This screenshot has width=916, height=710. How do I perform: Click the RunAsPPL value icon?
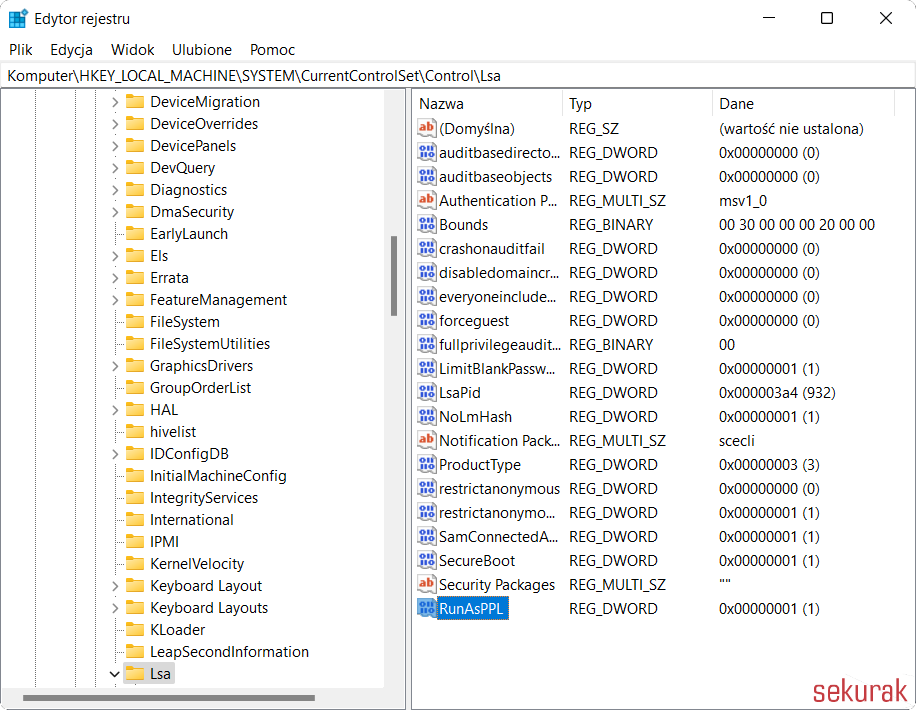click(x=426, y=608)
